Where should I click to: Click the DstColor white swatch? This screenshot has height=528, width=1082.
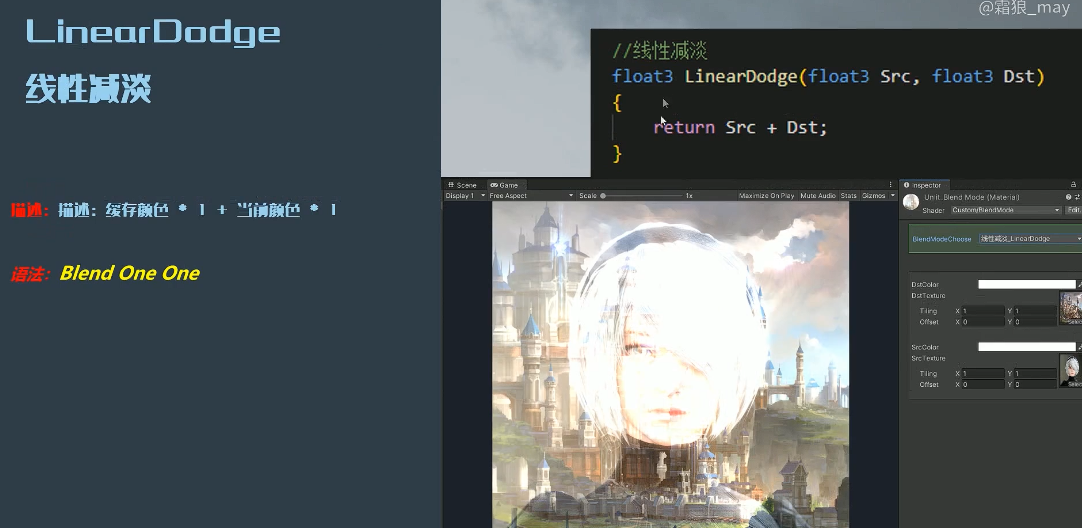[1027, 284]
